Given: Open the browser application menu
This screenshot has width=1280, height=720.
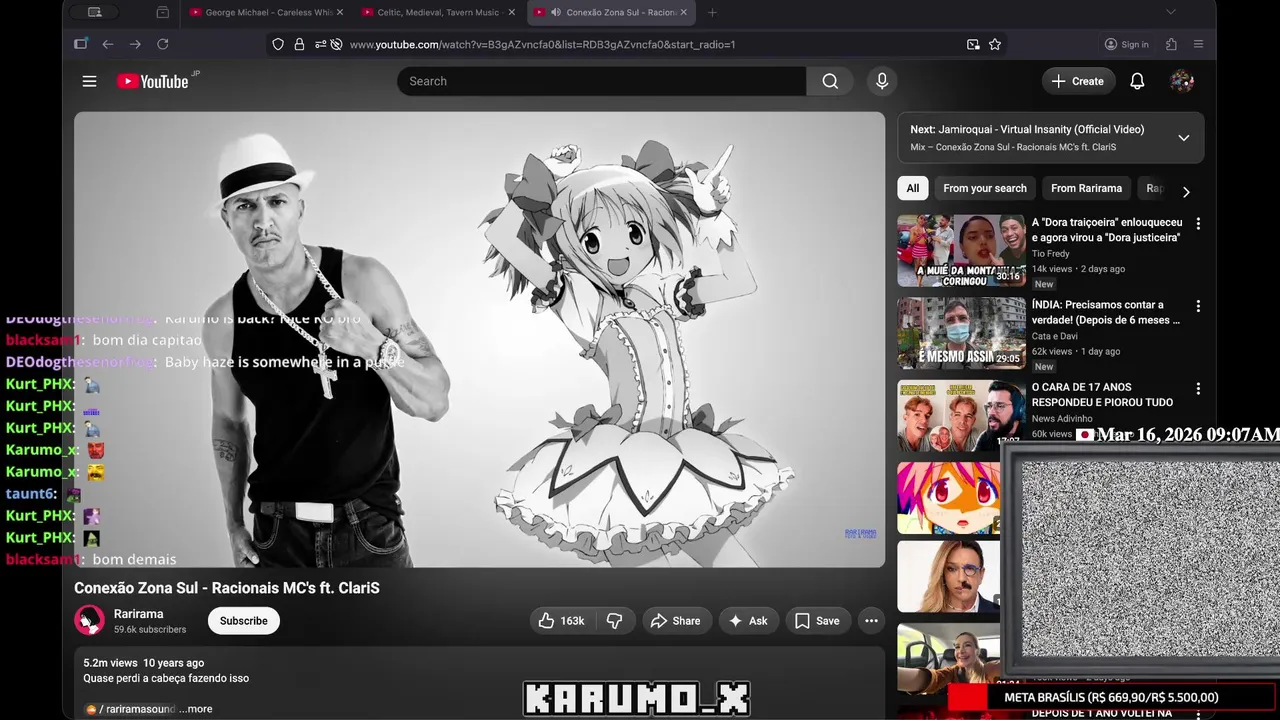Looking at the screenshot, I should pyautogui.click(x=1198, y=44).
